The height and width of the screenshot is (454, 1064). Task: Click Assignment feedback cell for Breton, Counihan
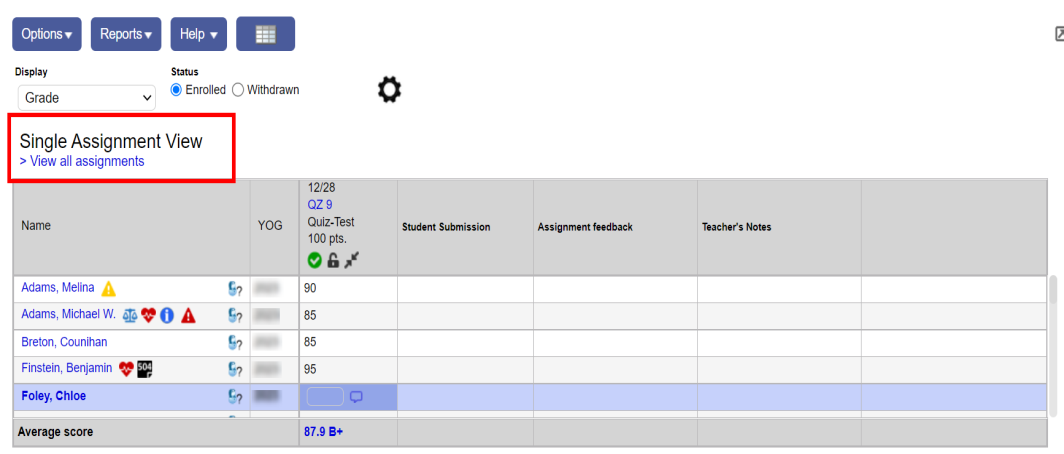[x=615, y=343]
